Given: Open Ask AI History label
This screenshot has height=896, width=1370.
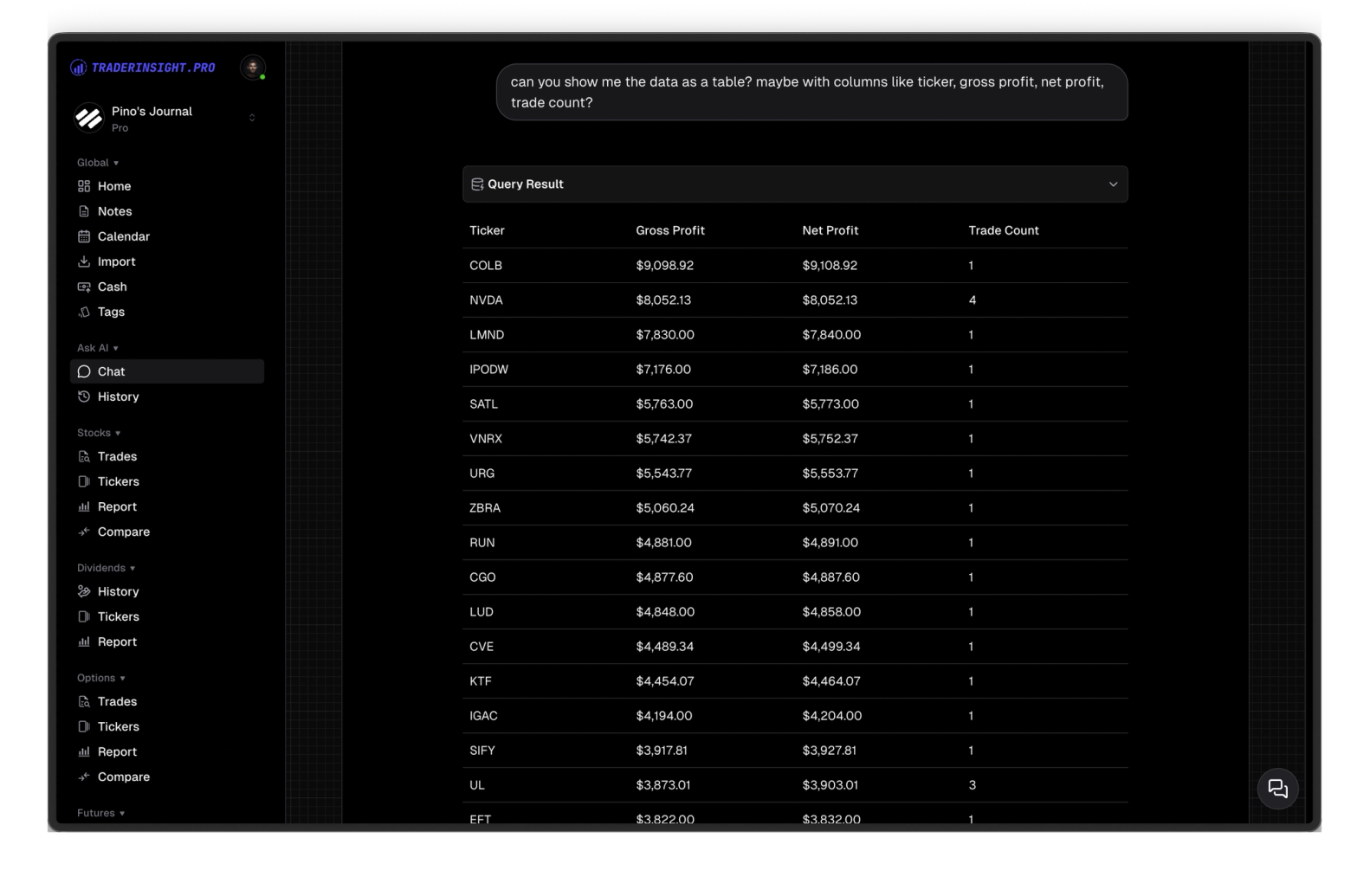Looking at the screenshot, I should tap(119, 396).
